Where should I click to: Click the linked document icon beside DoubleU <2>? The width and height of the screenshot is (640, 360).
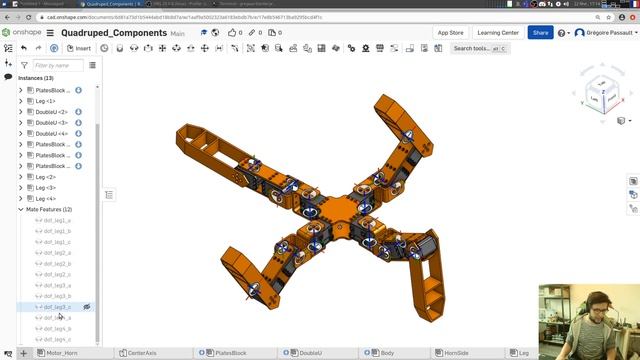[x=78, y=112]
